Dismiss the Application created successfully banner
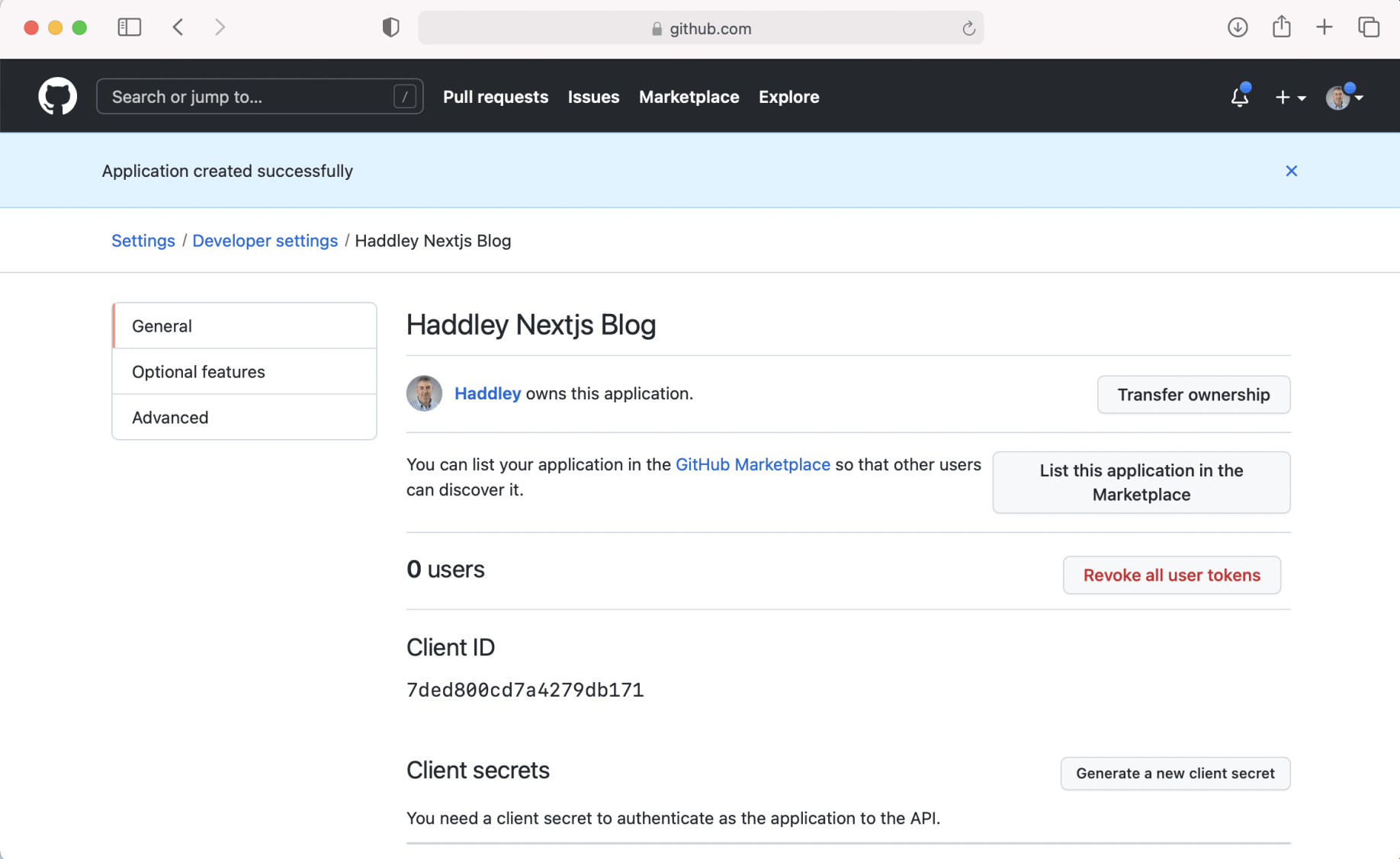Image resolution: width=1400 pixels, height=859 pixels. click(1291, 171)
